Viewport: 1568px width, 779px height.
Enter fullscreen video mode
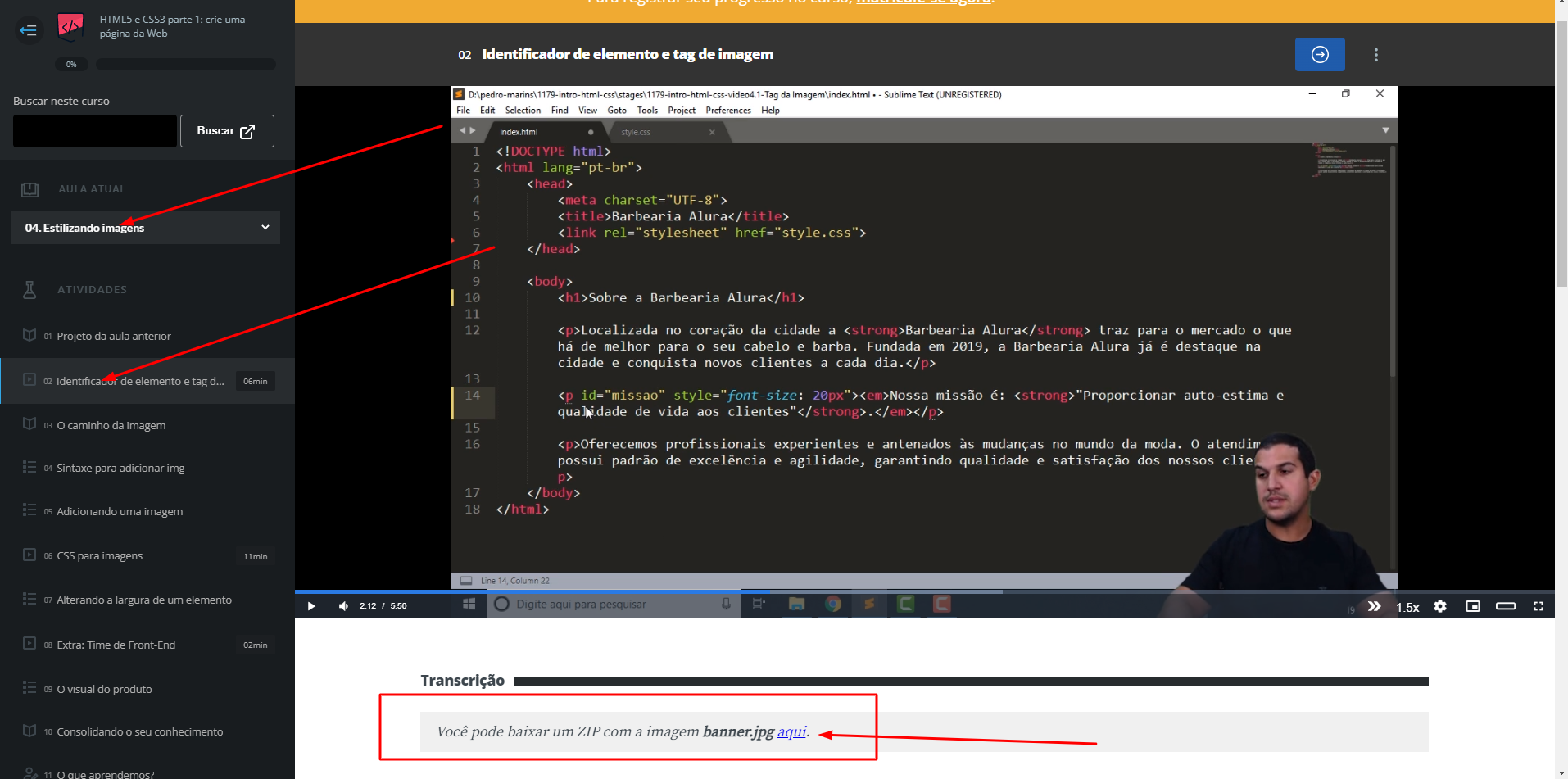[x=1539, y=606]
